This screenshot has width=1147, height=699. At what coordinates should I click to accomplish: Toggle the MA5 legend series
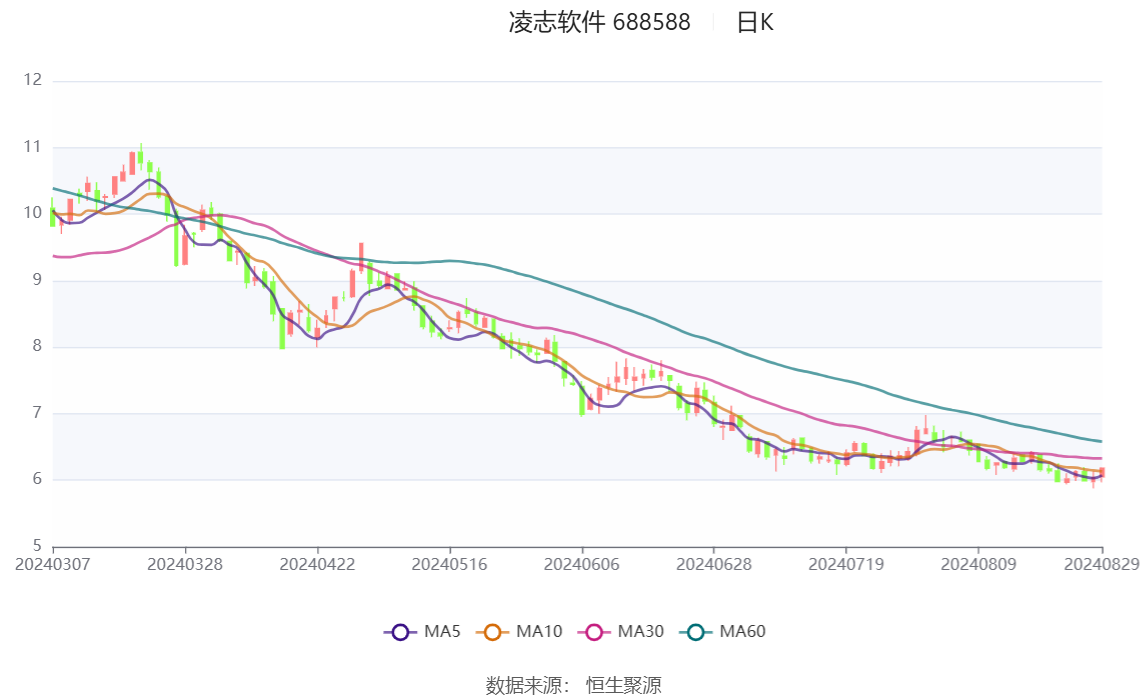pyautogui.click(x=422, y=632)
